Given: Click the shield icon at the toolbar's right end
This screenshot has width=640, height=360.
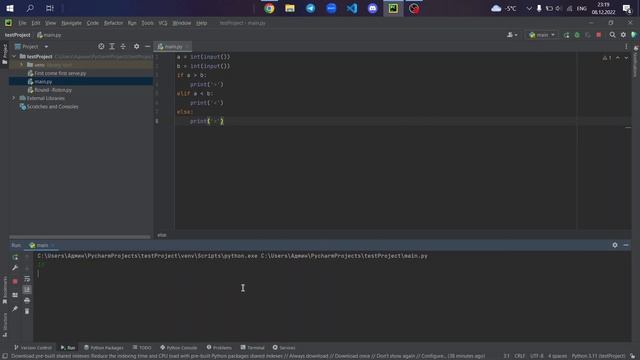Looking at the screenshot, I should (x=634, y=35).
